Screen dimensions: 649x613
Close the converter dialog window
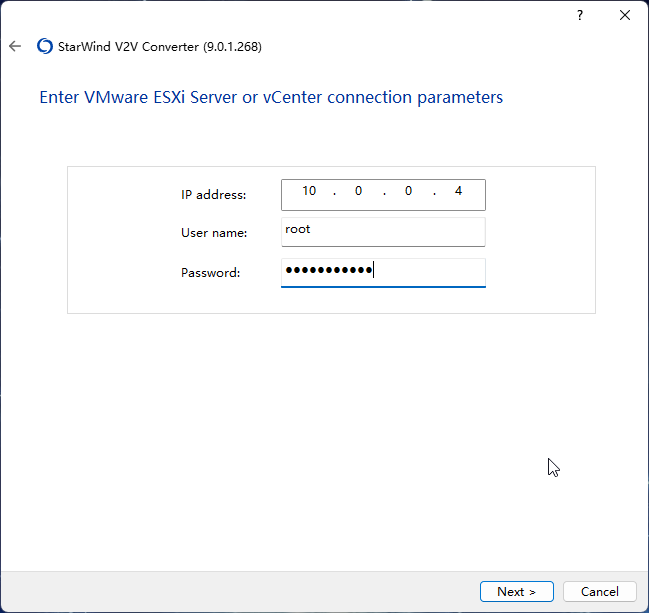coord(625,15)
